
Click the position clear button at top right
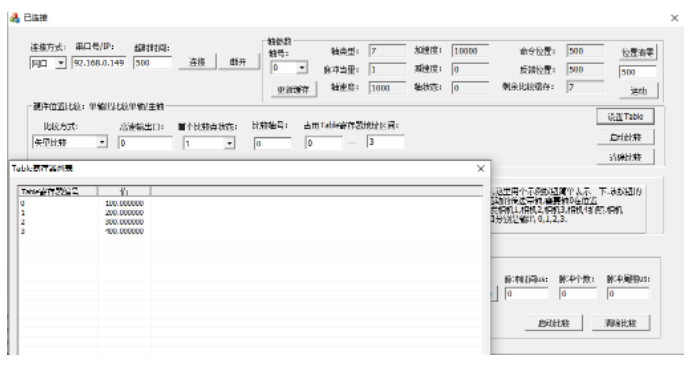pos(637,53)
